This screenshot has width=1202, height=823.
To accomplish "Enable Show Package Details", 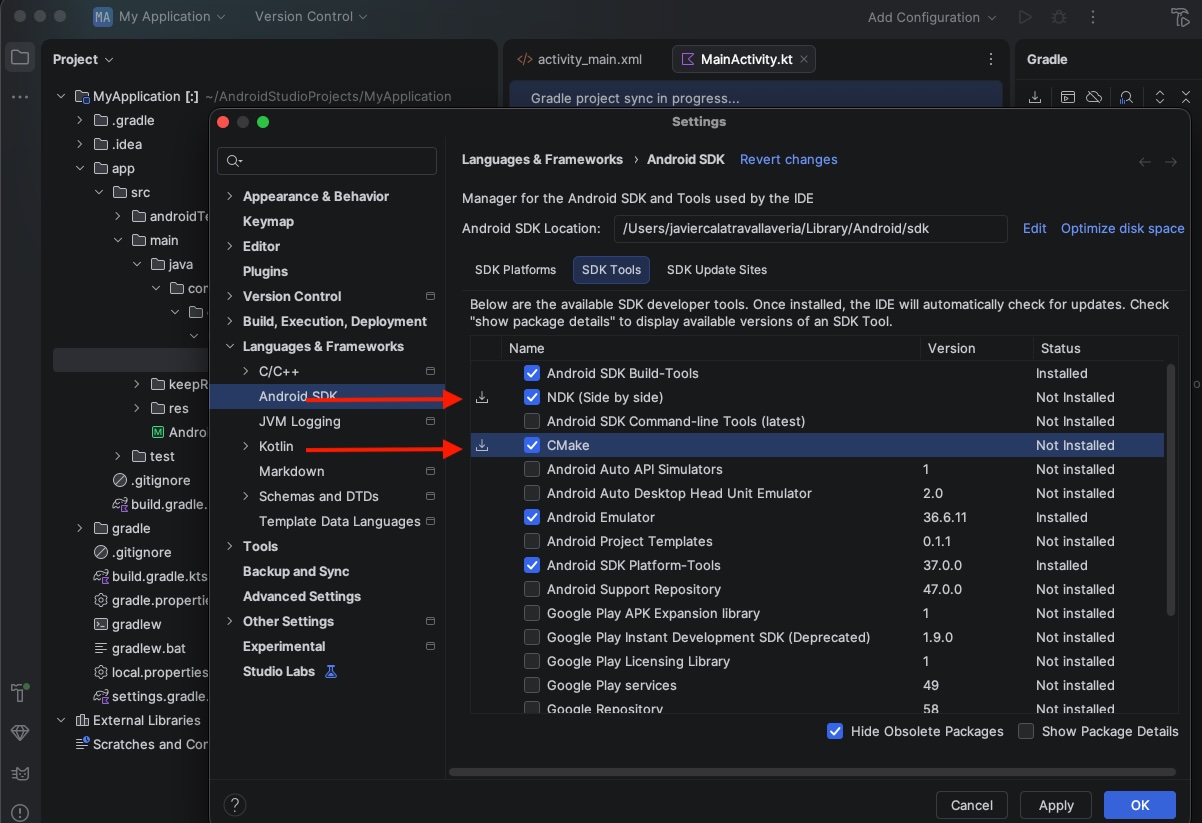I will click(1026, 731).
